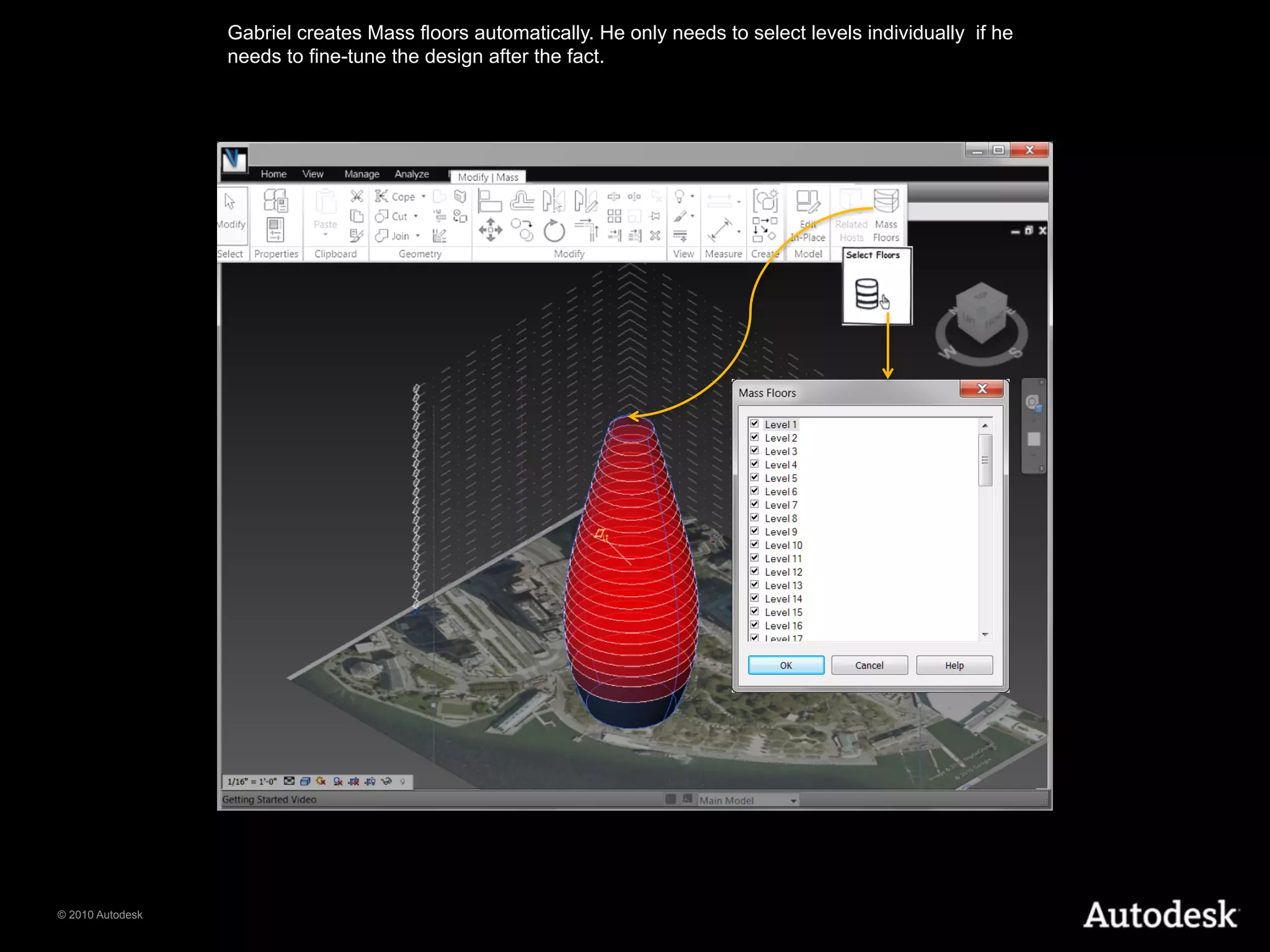
Task: Click the Match Type Properties brush icon
Action: click(357, 236)
